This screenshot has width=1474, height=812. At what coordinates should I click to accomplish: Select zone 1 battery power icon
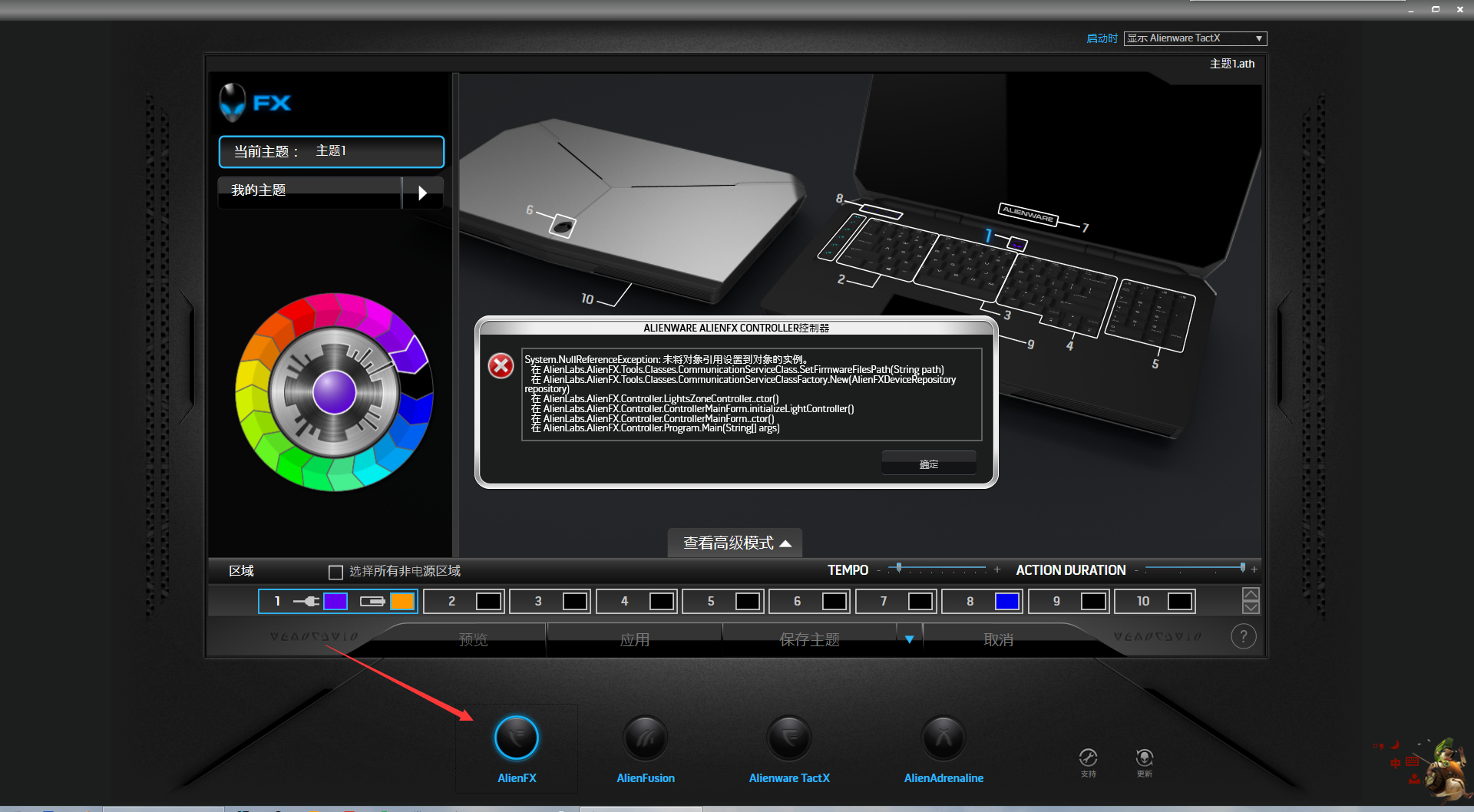[x=372, y=601]
